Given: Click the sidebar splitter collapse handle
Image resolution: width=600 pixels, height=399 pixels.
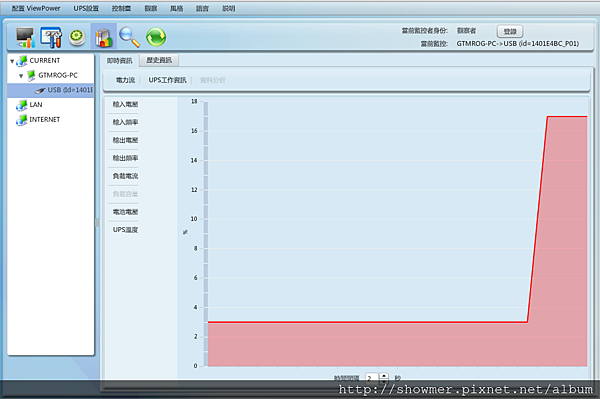Looking at the screenshot, I should [97, 222].
